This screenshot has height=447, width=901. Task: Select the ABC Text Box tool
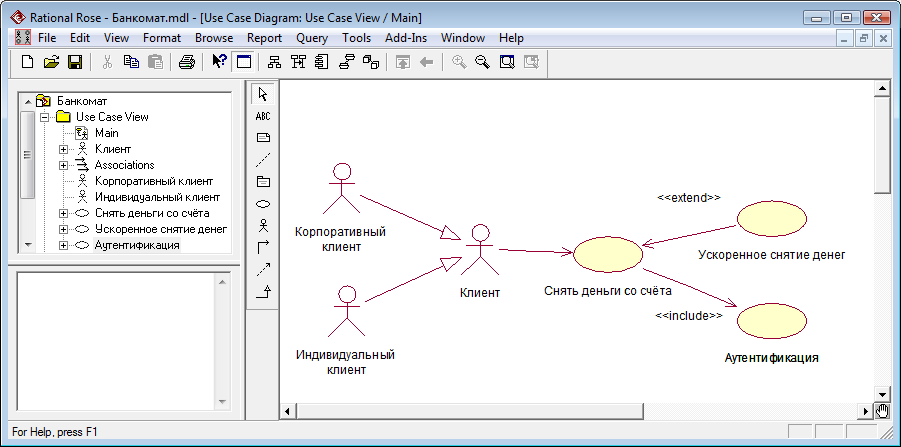point(263,116)
